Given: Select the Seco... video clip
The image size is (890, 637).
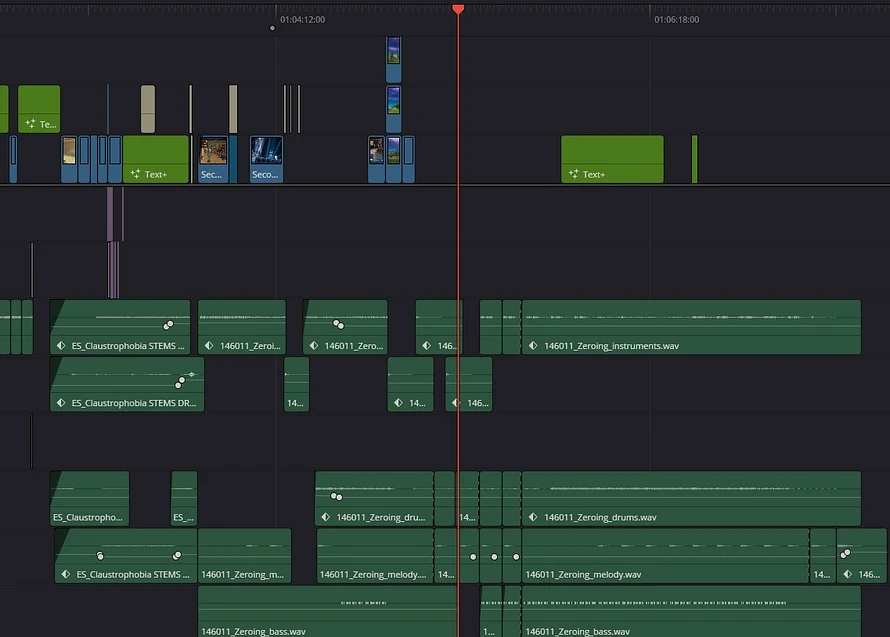Looking at the screenshot, I should [266, 159].
